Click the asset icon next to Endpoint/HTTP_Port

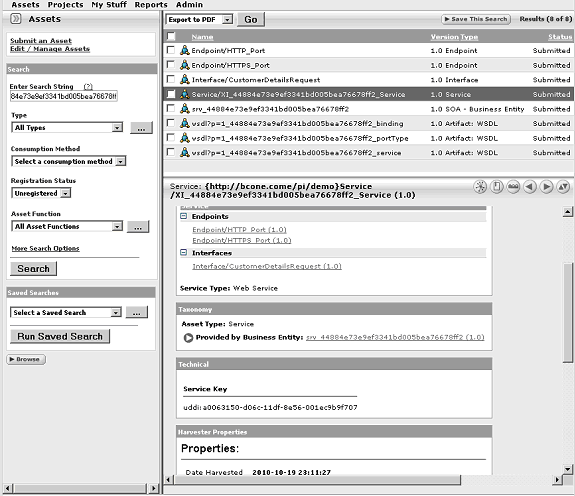(185, 50)
